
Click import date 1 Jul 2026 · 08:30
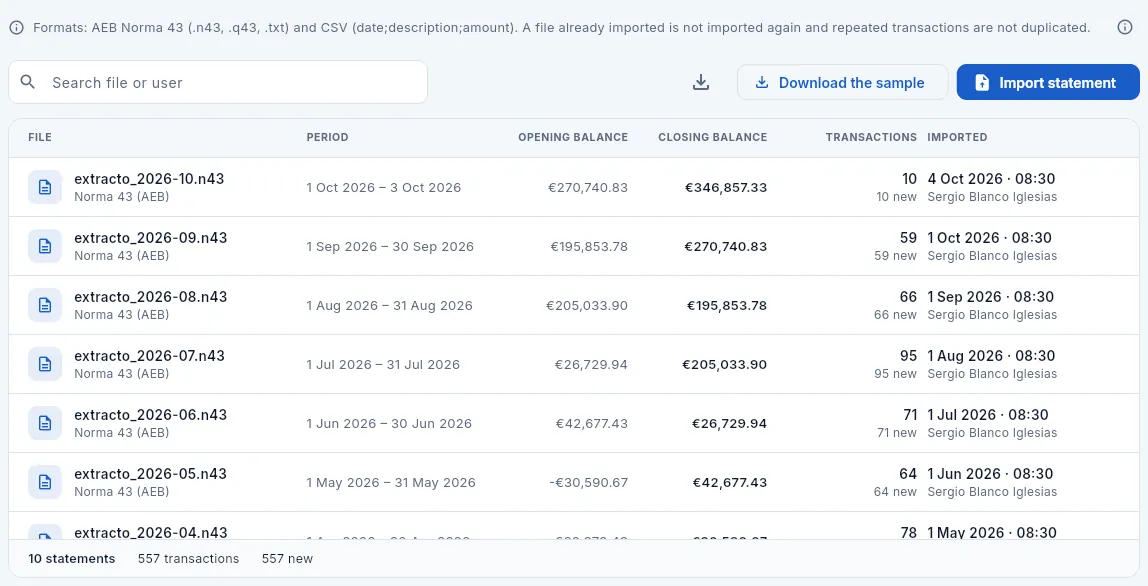988,415
